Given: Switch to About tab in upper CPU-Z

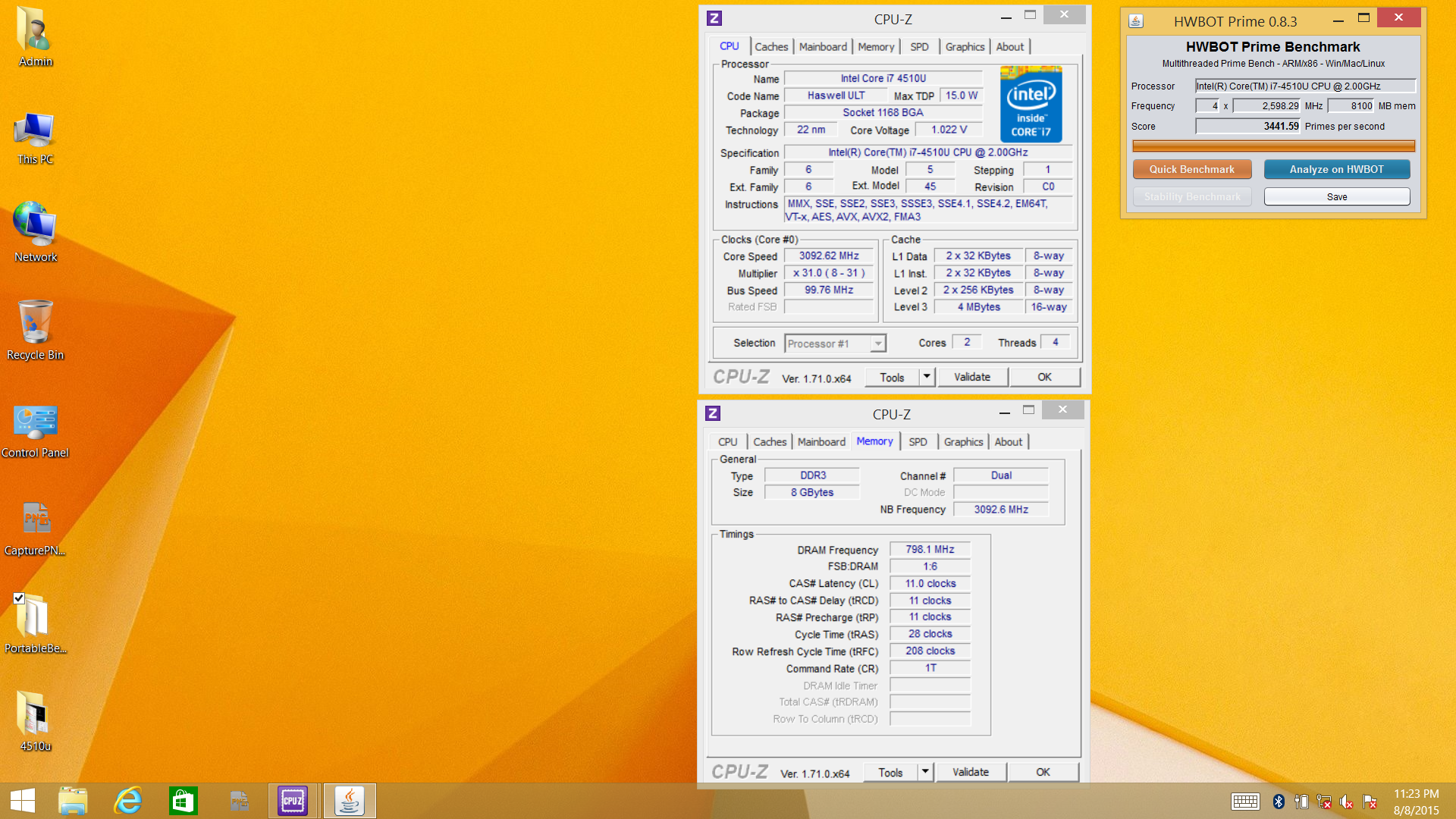Looking at the screenshot, I should (1010, 46).
